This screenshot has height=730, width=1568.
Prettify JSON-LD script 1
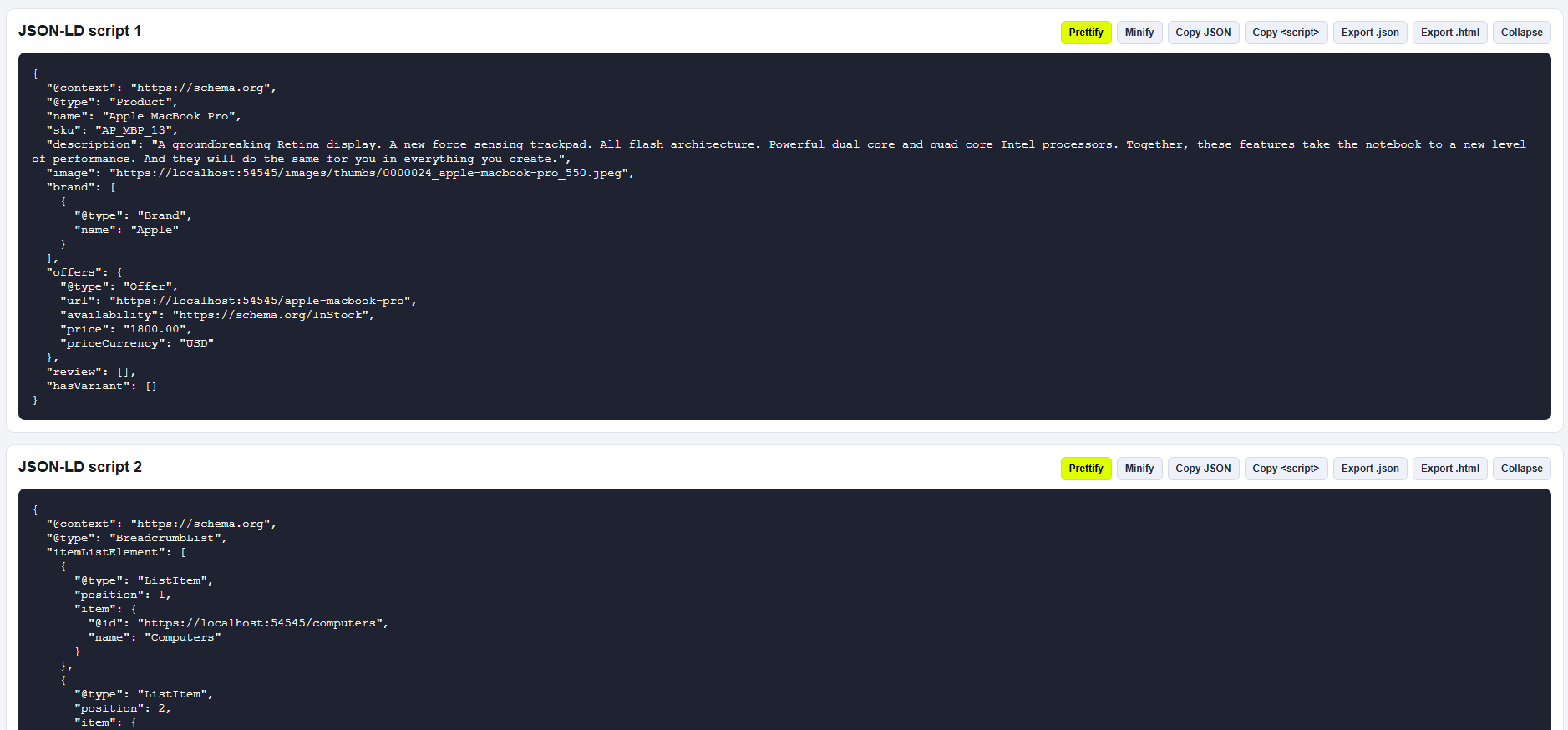[x=1086, y=33]
